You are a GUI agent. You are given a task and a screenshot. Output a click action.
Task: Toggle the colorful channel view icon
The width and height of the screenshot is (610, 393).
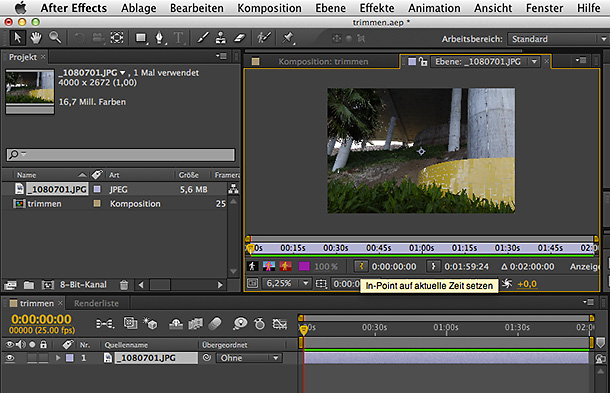pyautogui.click(x=269, y=267)
